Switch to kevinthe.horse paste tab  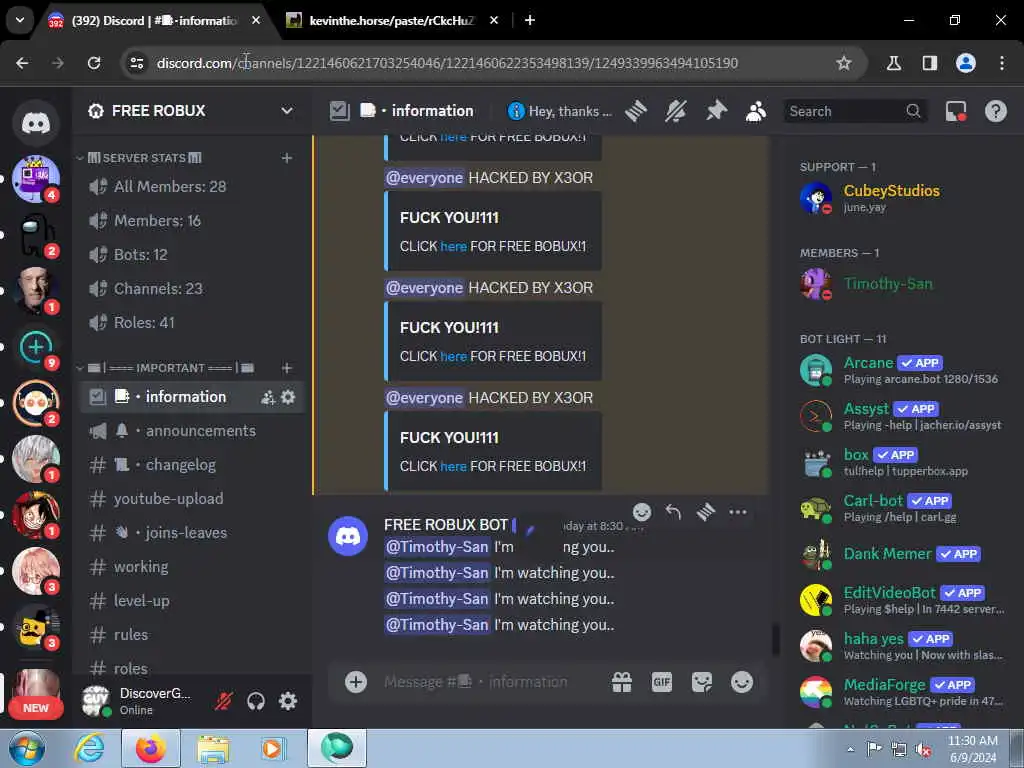coord(392,21)
